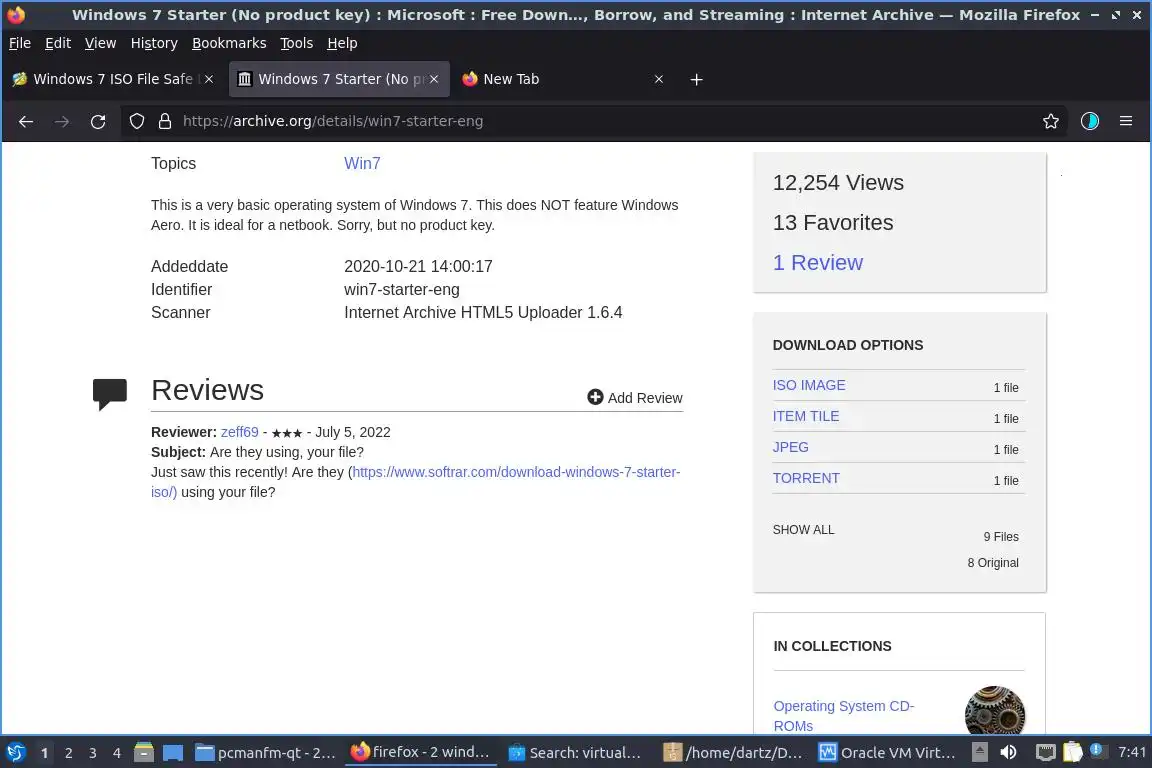This screenshot has width=1152, height=768.
Task: Switch to the firefox taskbar entry
Action: click(x=420, y=753)
